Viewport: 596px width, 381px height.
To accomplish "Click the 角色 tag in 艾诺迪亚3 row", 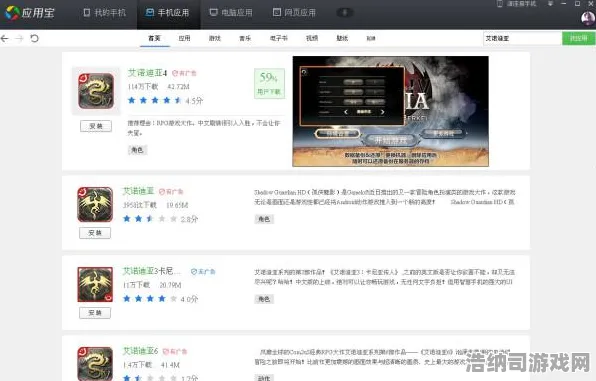I will coord(264,299).
